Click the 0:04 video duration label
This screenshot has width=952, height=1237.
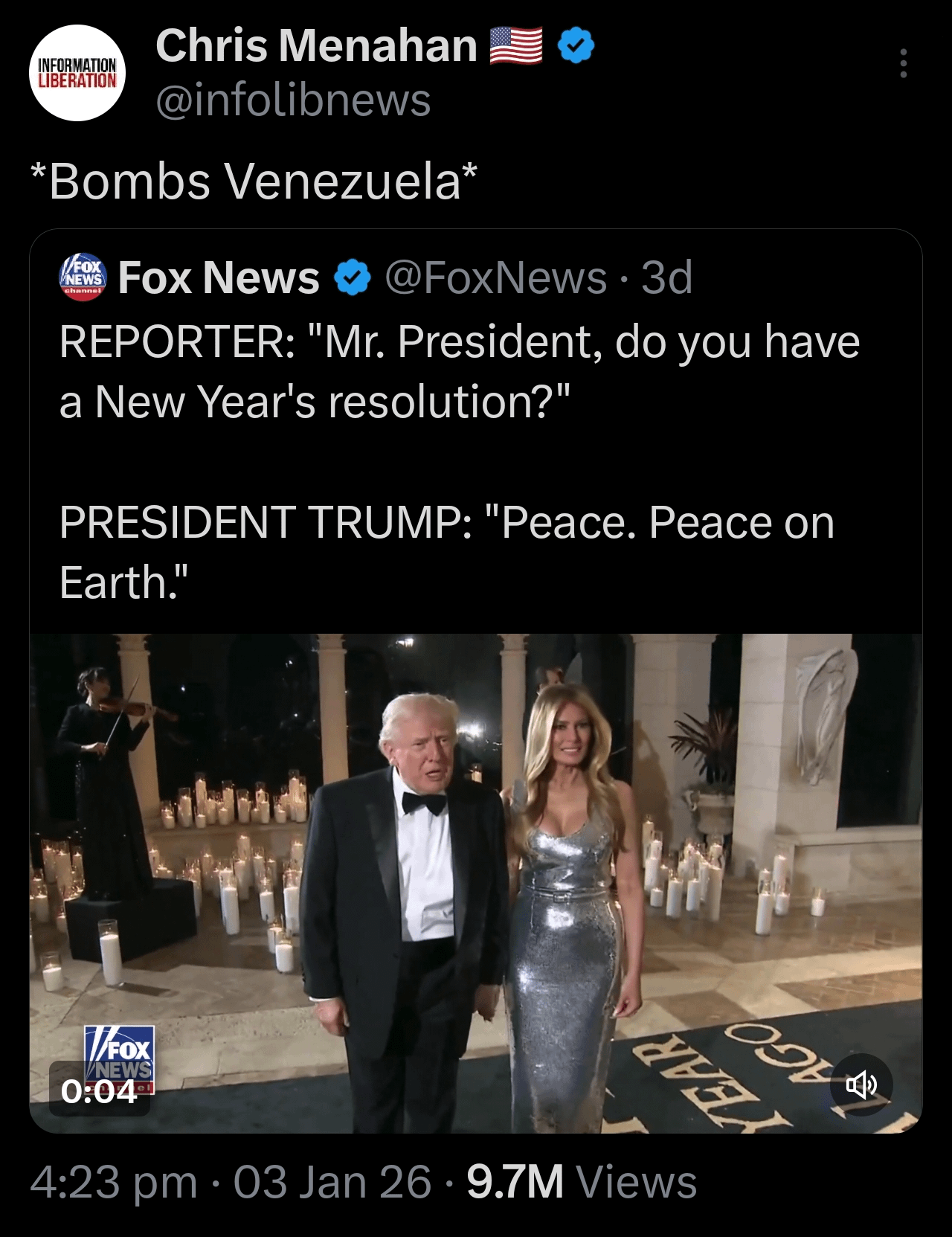click(100, 1092)
